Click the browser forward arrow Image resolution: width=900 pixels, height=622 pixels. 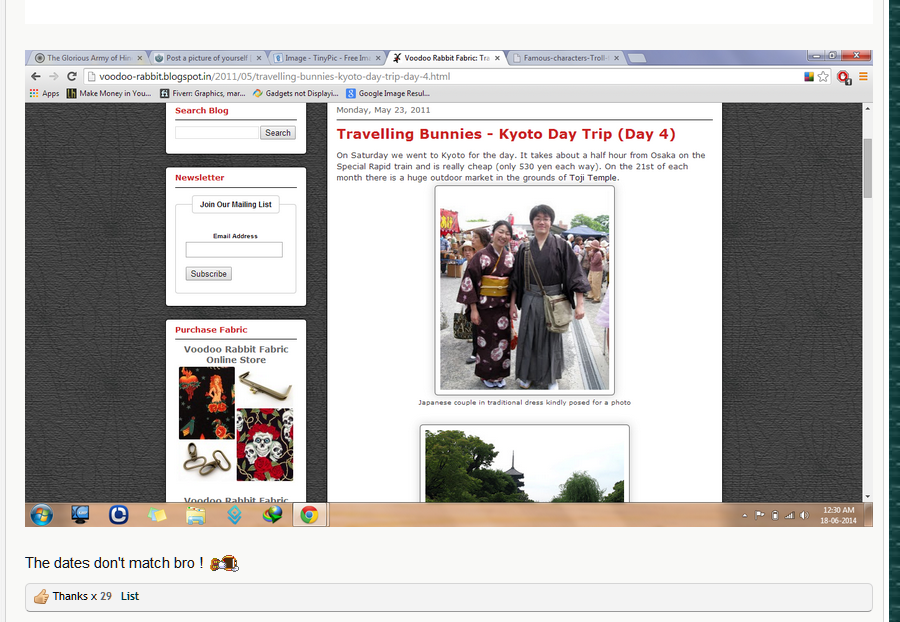pos(54,76)
